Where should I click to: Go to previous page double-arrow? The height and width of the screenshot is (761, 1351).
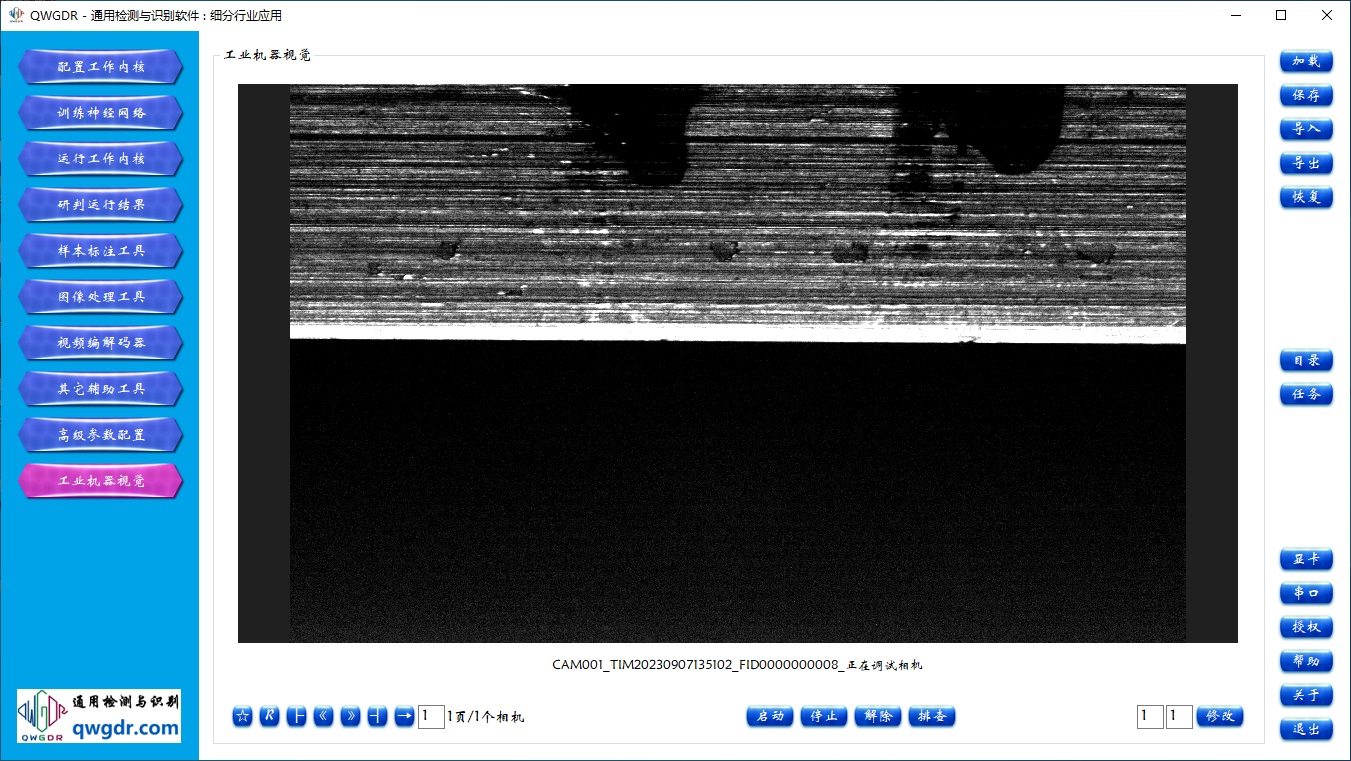pyautogui.click(x=323, y=716)
